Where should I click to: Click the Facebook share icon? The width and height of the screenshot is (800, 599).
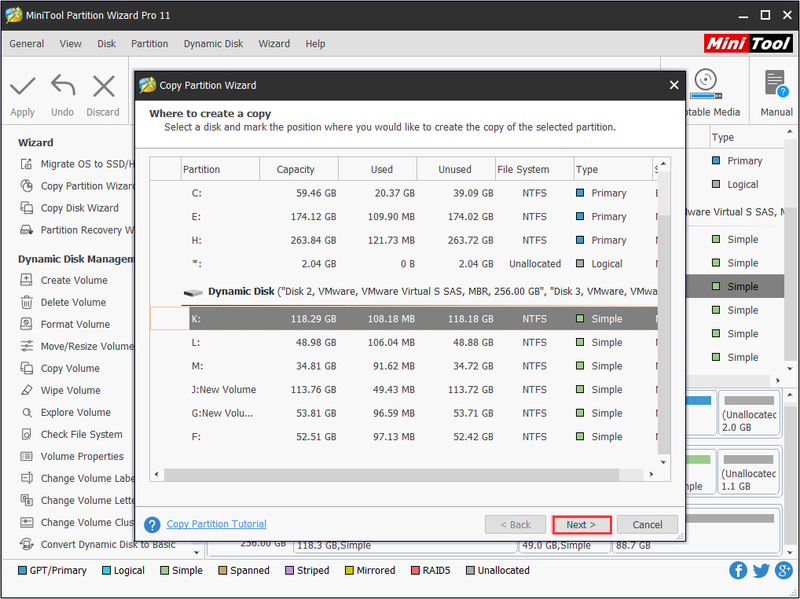click(738, 570)
